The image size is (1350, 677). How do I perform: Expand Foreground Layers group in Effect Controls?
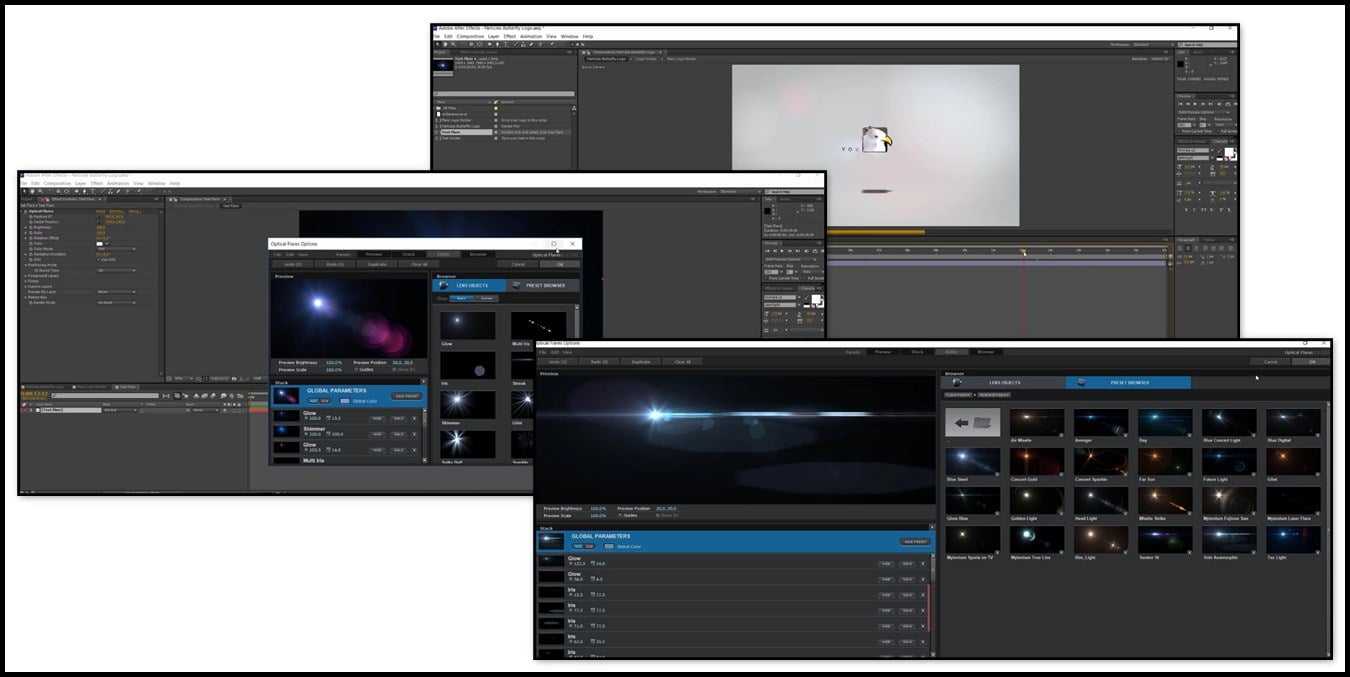click(x=25, y=276)
